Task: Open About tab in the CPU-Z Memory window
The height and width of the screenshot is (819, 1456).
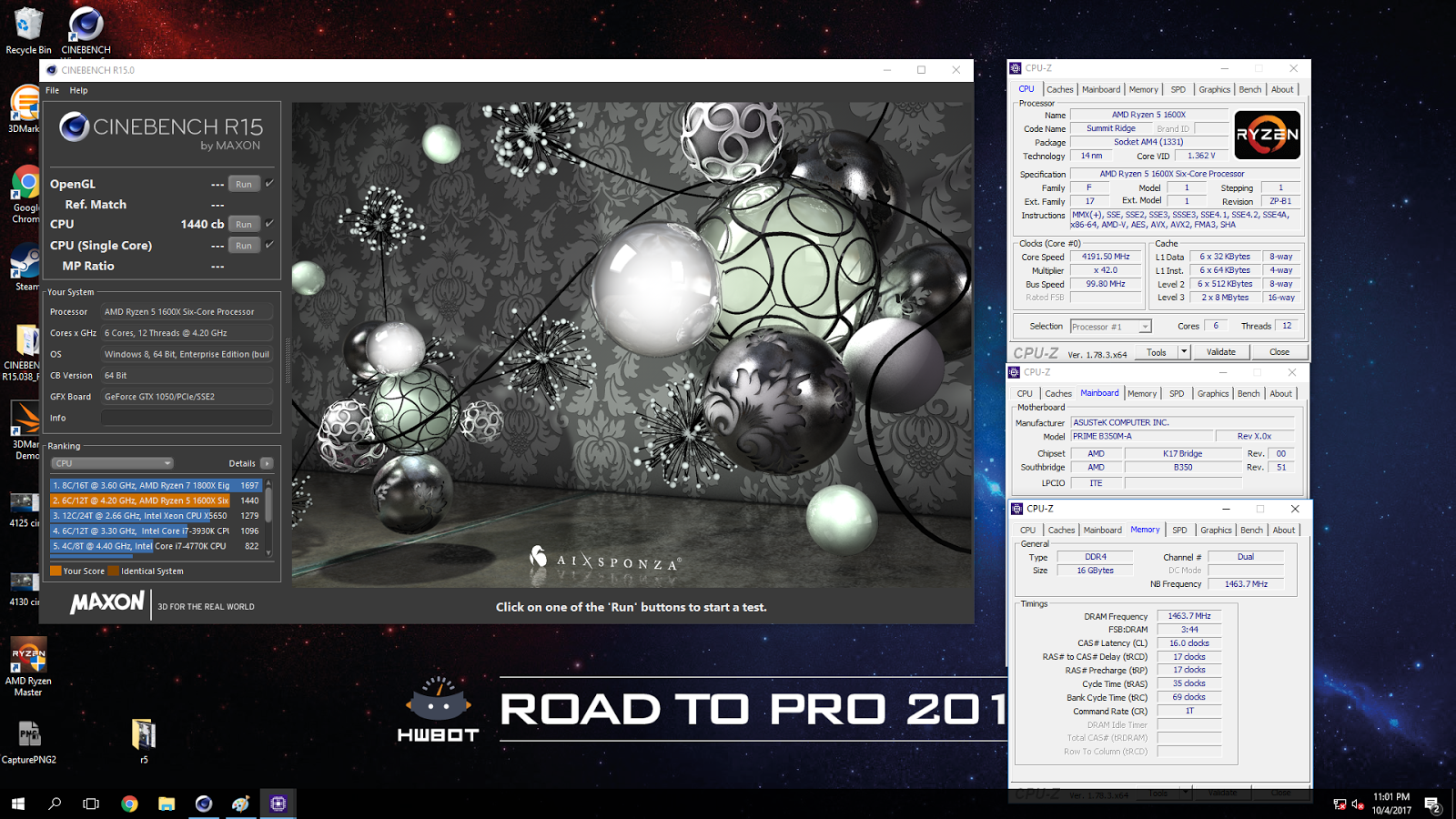Action: pos(1284,531)
